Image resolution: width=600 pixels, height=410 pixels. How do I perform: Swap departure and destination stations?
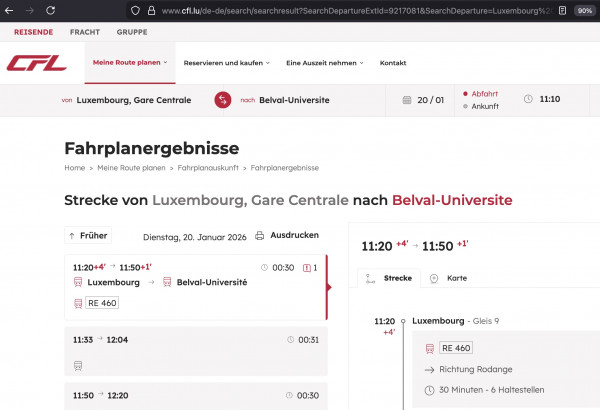(222, 100)
